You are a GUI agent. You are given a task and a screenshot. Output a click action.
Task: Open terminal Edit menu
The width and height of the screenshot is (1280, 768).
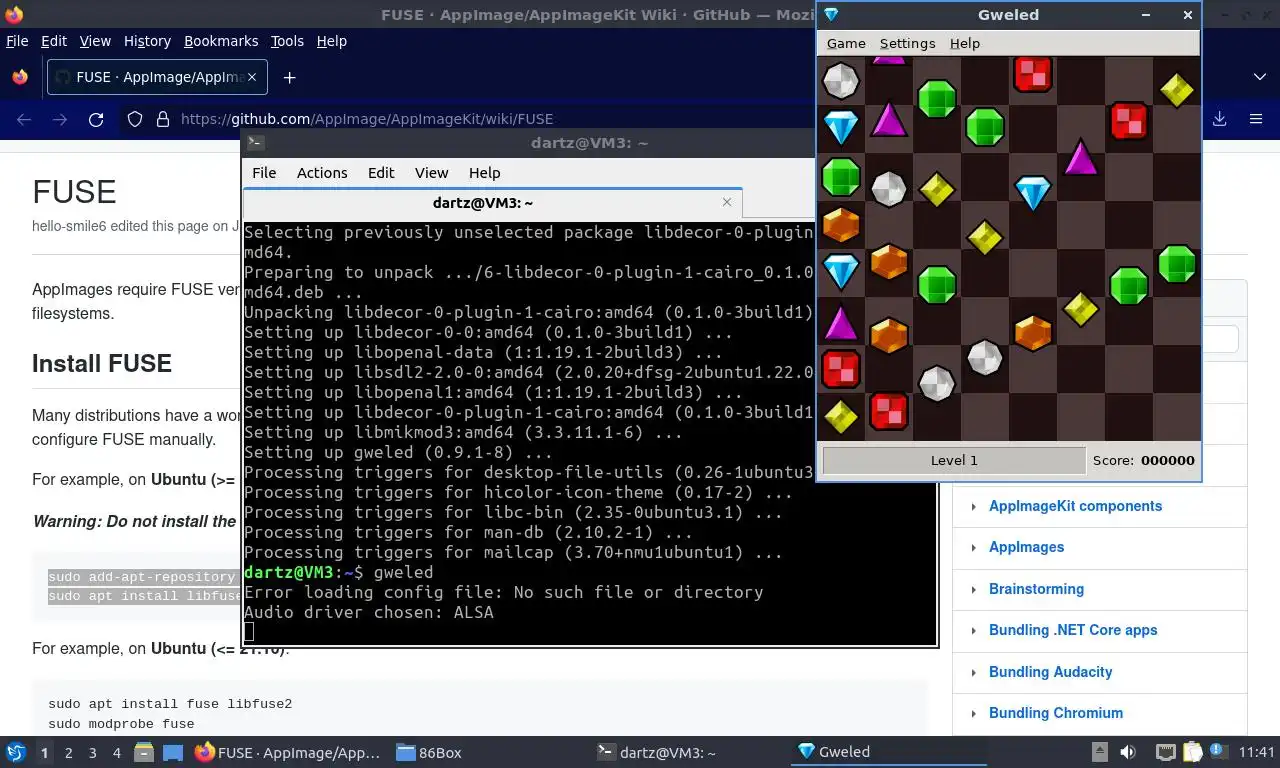click(x=381, y=172)
